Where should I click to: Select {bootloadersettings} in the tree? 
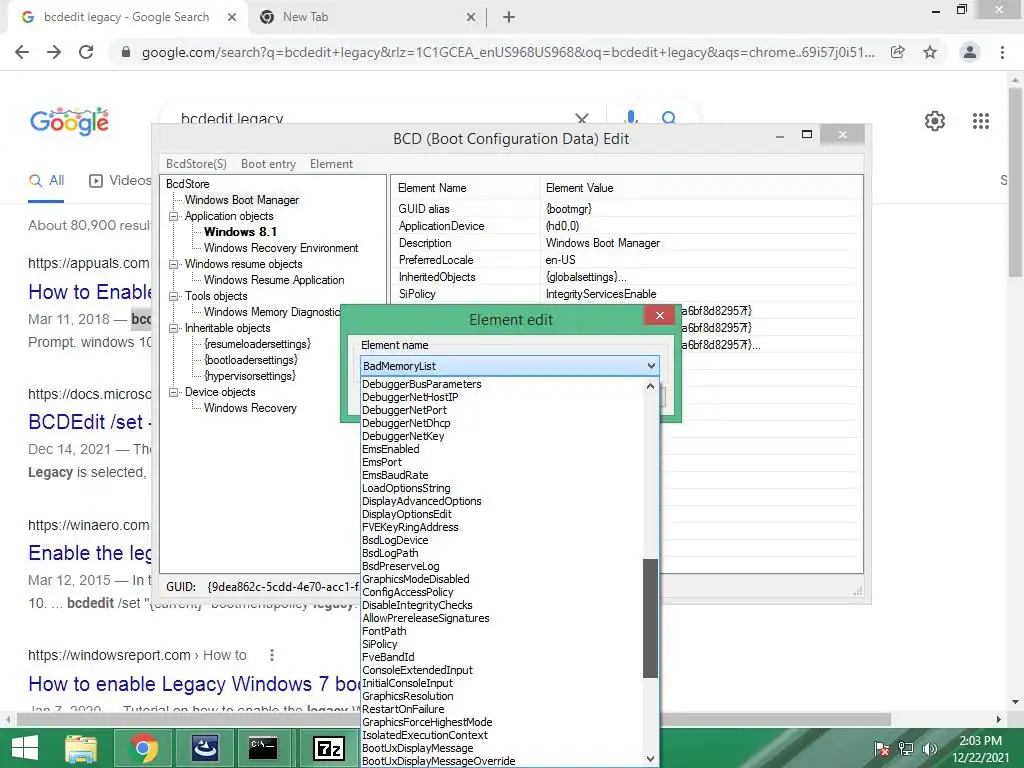251,360
